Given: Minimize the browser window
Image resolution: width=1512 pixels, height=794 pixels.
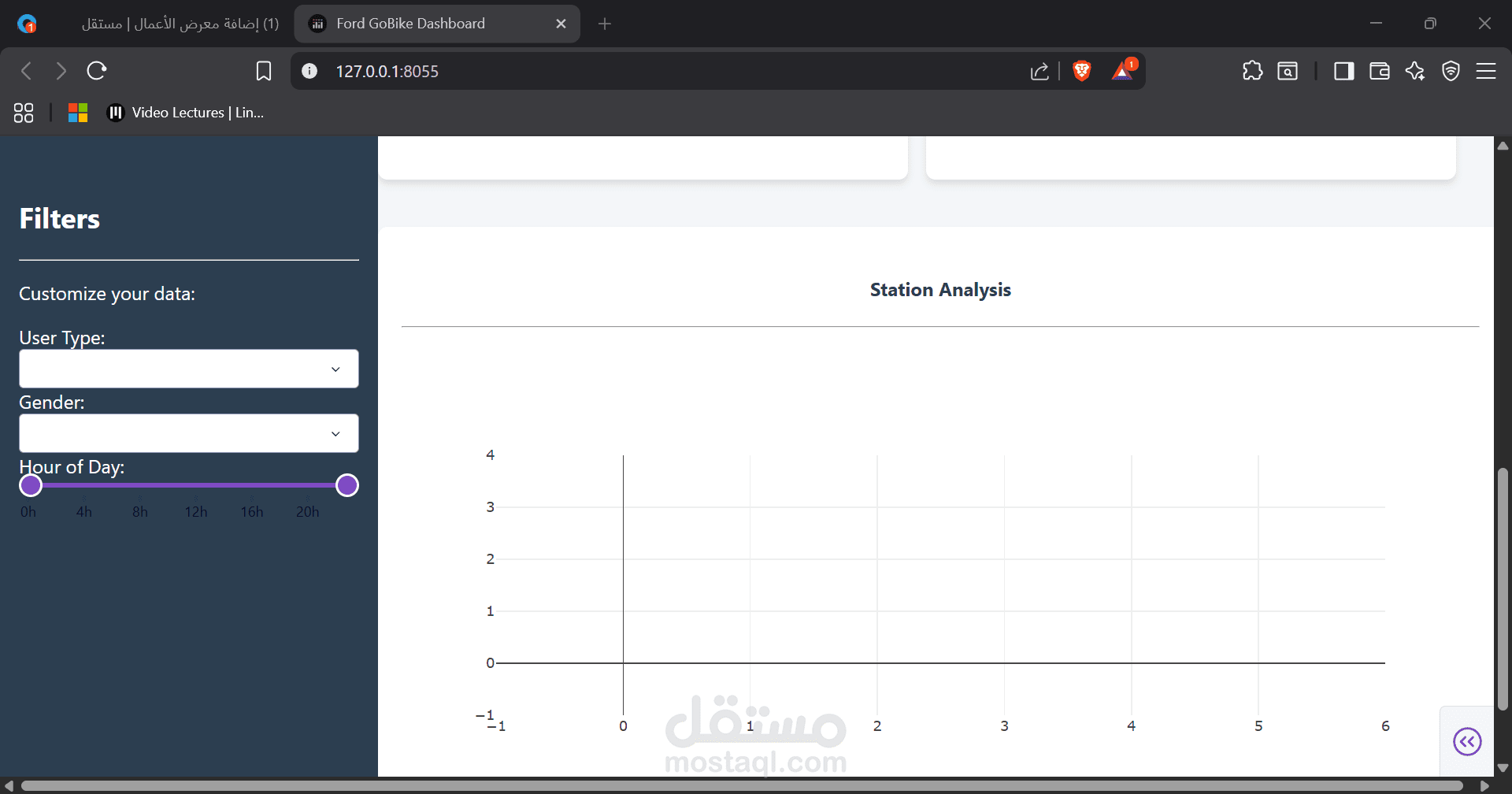Looking at the screenshot, I should tap(1376, 24).
